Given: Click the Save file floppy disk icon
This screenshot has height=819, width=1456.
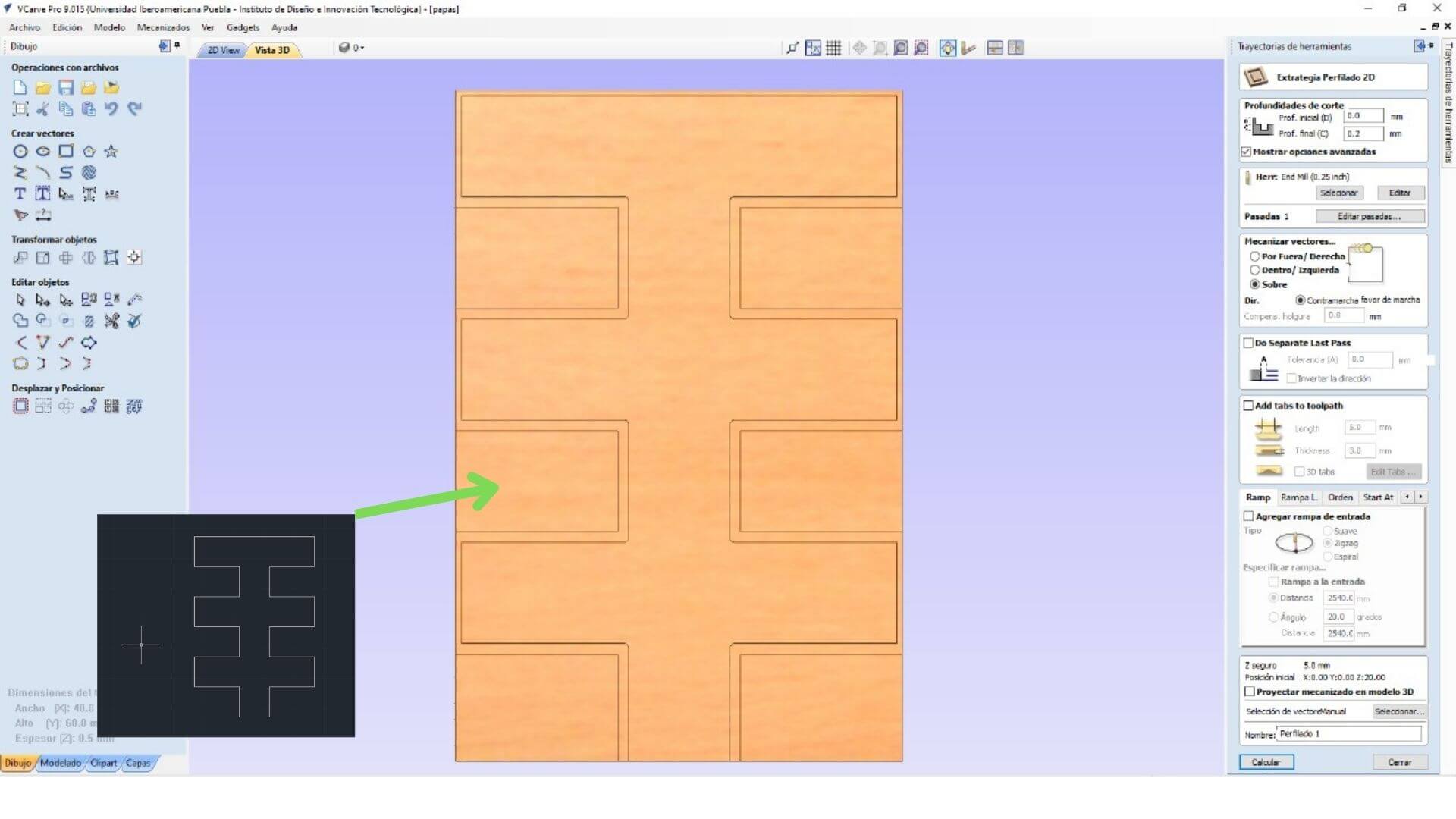Looking at the screenshot, I should pyautogui.click(x=66, y=87).
